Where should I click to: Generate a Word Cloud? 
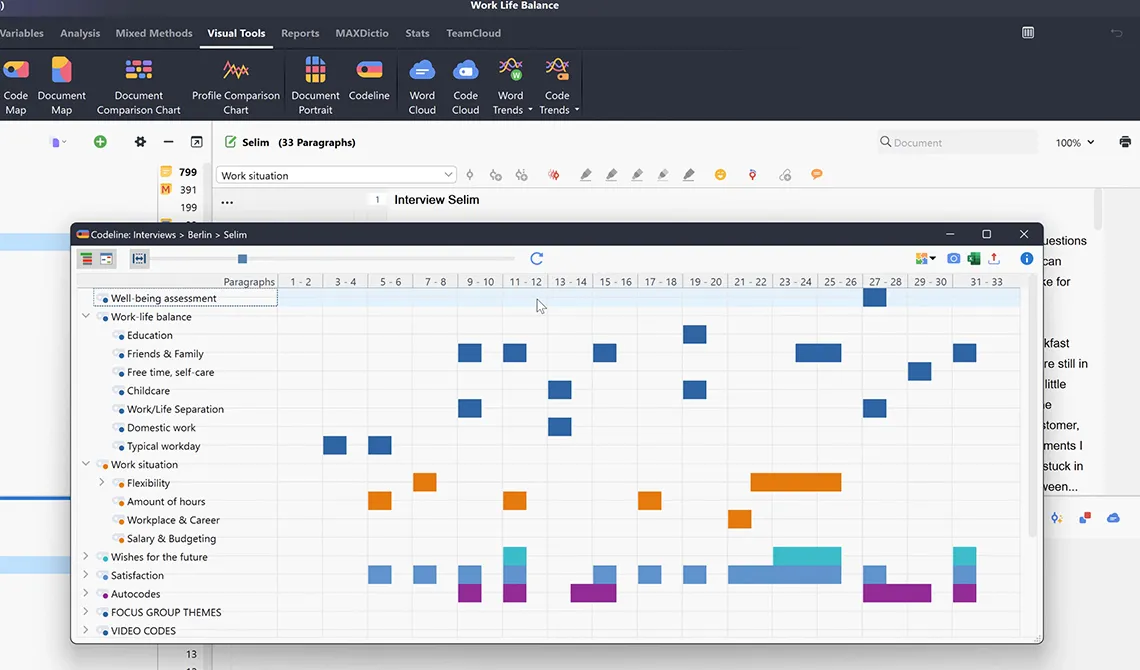click(422, 86)
